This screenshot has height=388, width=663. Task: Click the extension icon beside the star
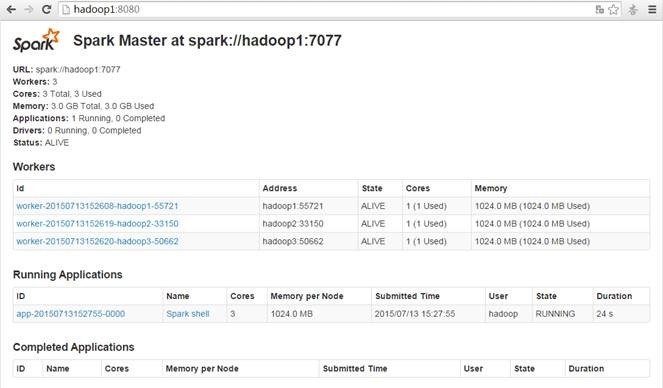point(633,9)
